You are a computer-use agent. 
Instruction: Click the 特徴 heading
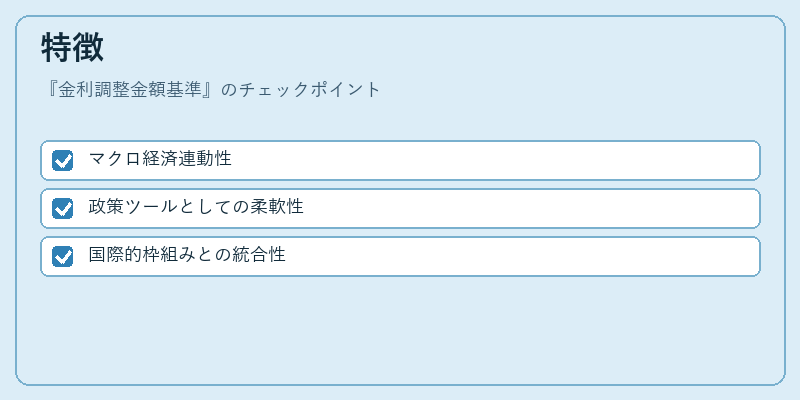coord(72,47)
